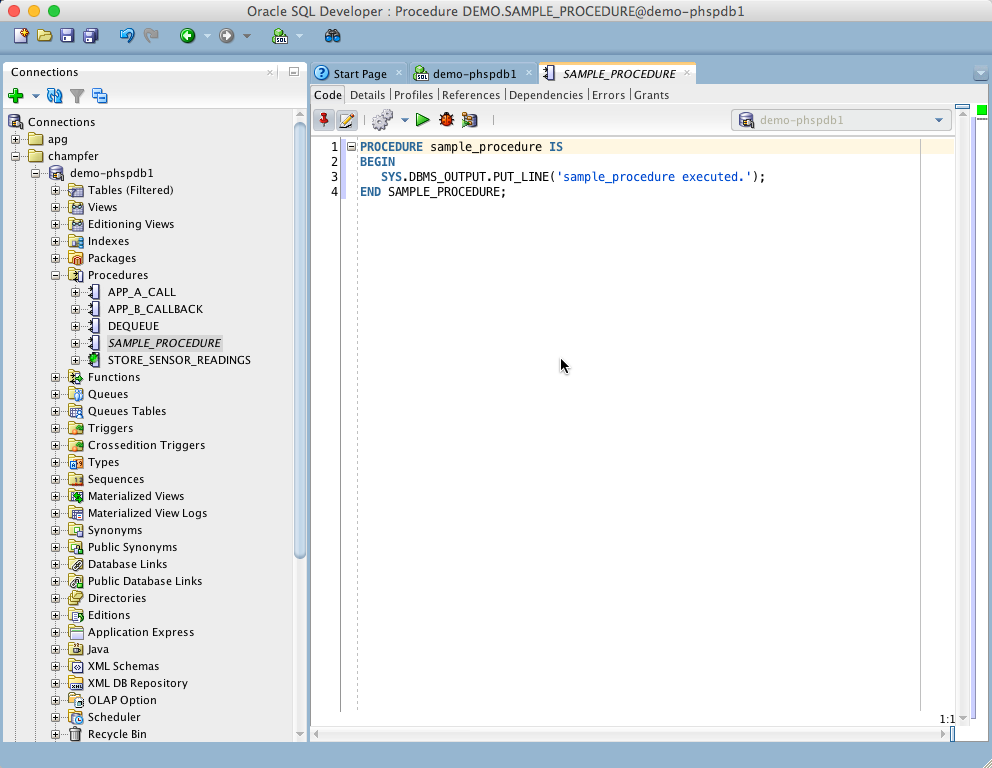
Task: Select the DEQUEUE procedure
Action: (133, 326)
